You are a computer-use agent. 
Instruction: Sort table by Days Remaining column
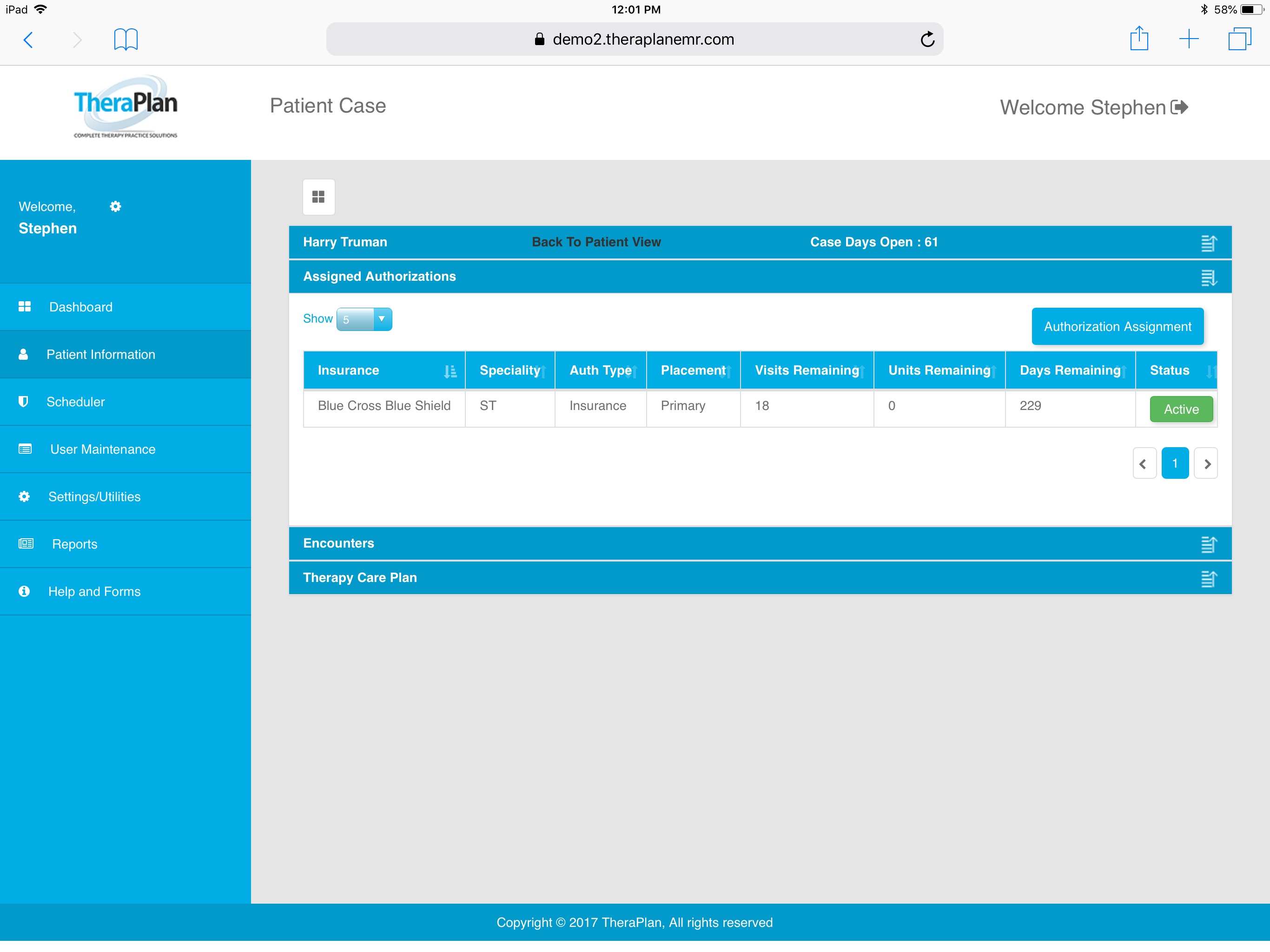point(1070,370)
